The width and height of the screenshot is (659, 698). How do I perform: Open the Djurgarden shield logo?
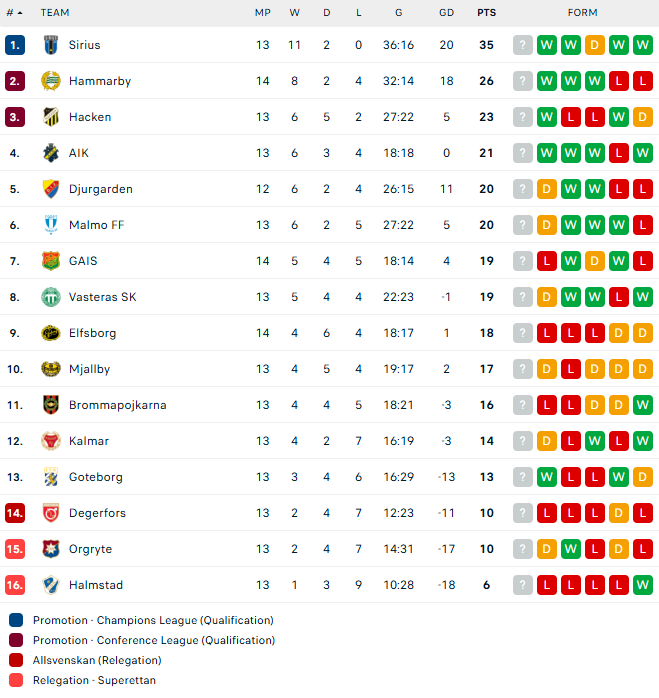pos(51,189)
